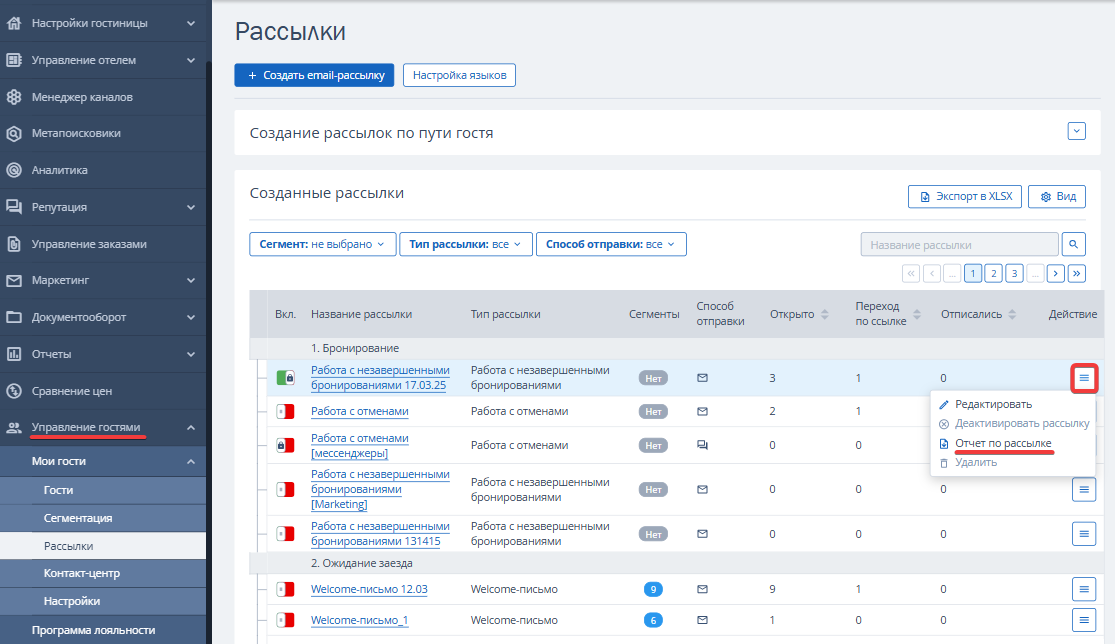Expand Создание рассылок по пути гостя panel
The width and height of the screenshot is (1115, 644).
click(x=1076, y=131)
